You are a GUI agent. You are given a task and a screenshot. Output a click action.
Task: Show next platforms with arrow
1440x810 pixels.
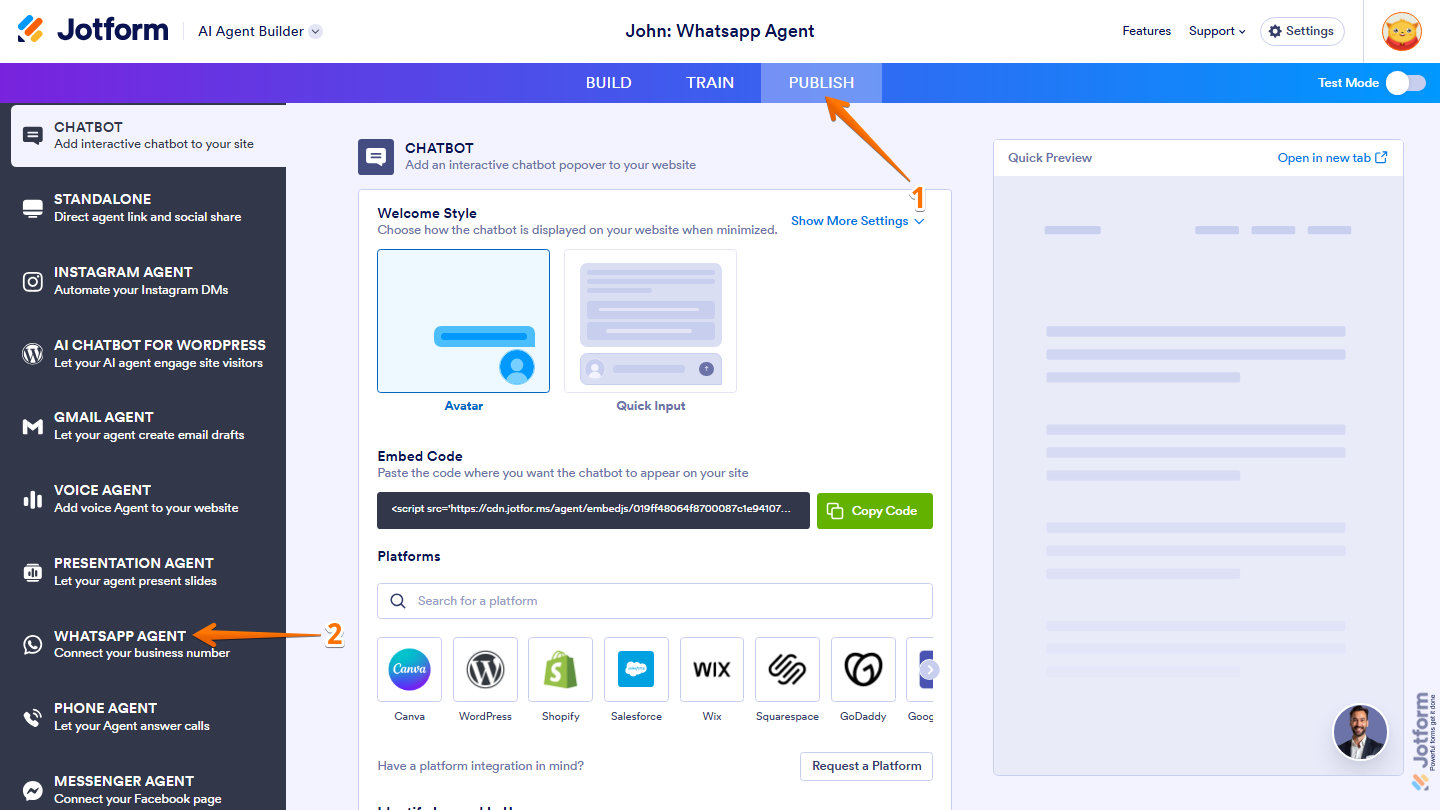(x=930, y=670)
